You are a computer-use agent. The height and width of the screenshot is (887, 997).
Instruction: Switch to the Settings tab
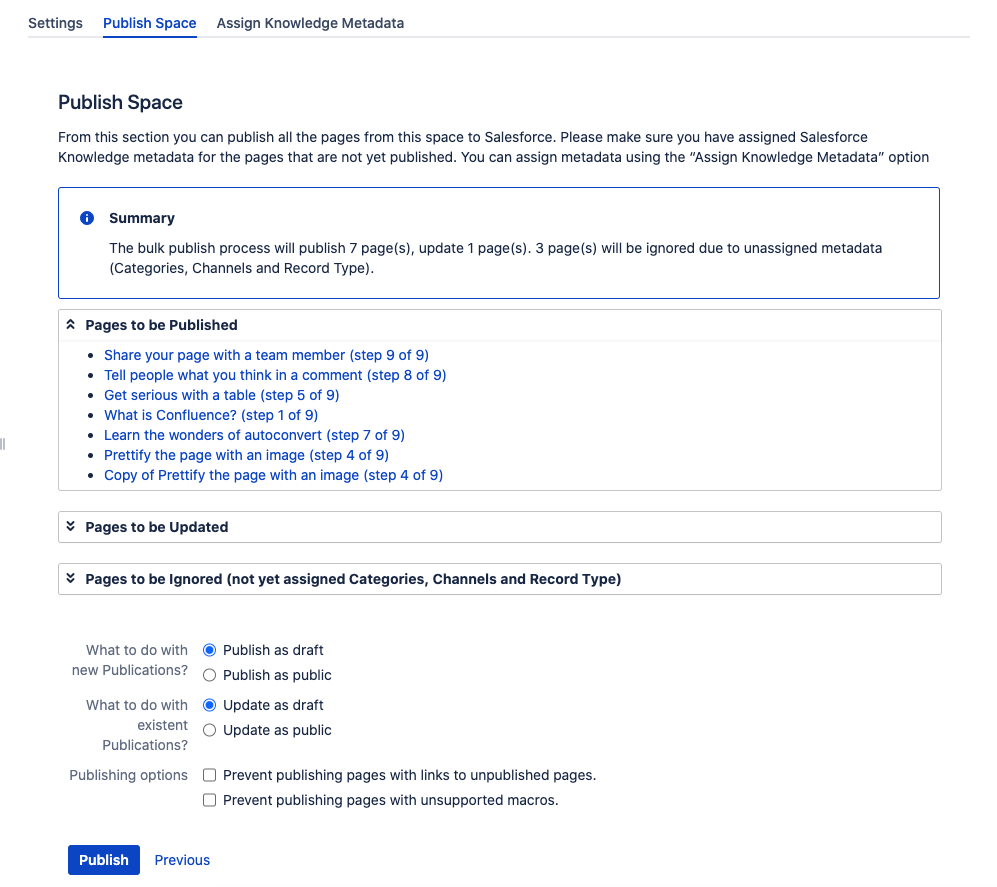pos(55,23)
